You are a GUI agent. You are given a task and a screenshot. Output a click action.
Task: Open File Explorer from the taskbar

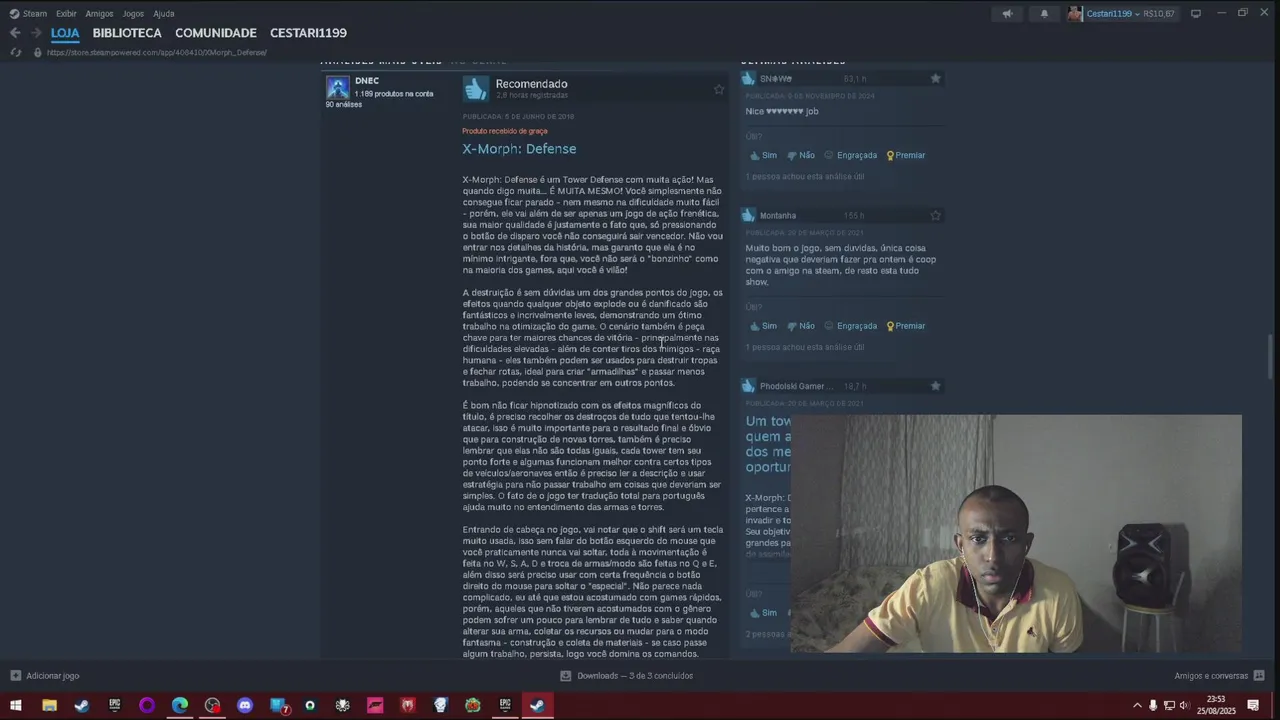[x=49, y=705]
